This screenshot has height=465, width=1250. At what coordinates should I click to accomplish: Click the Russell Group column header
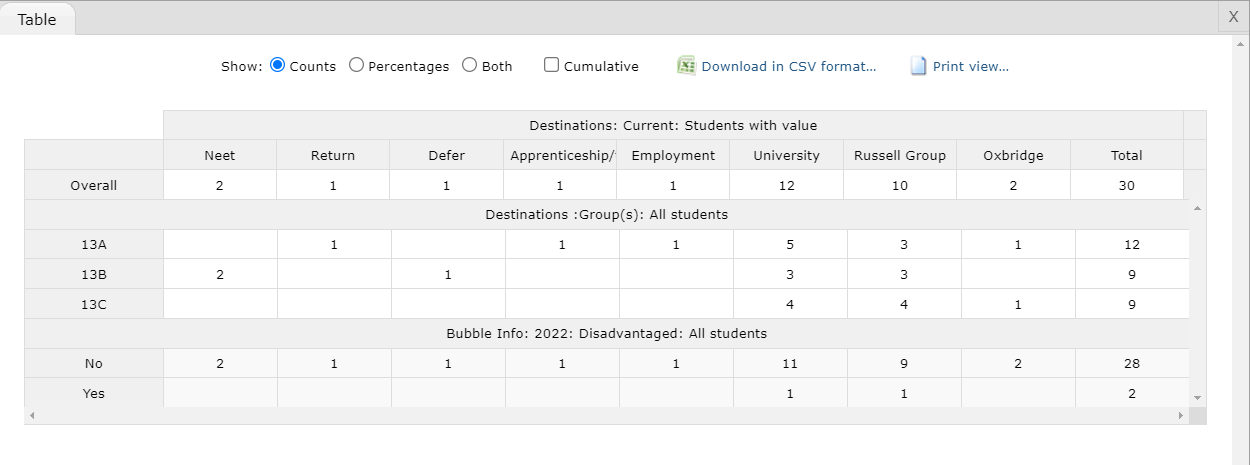click(901, 155)
